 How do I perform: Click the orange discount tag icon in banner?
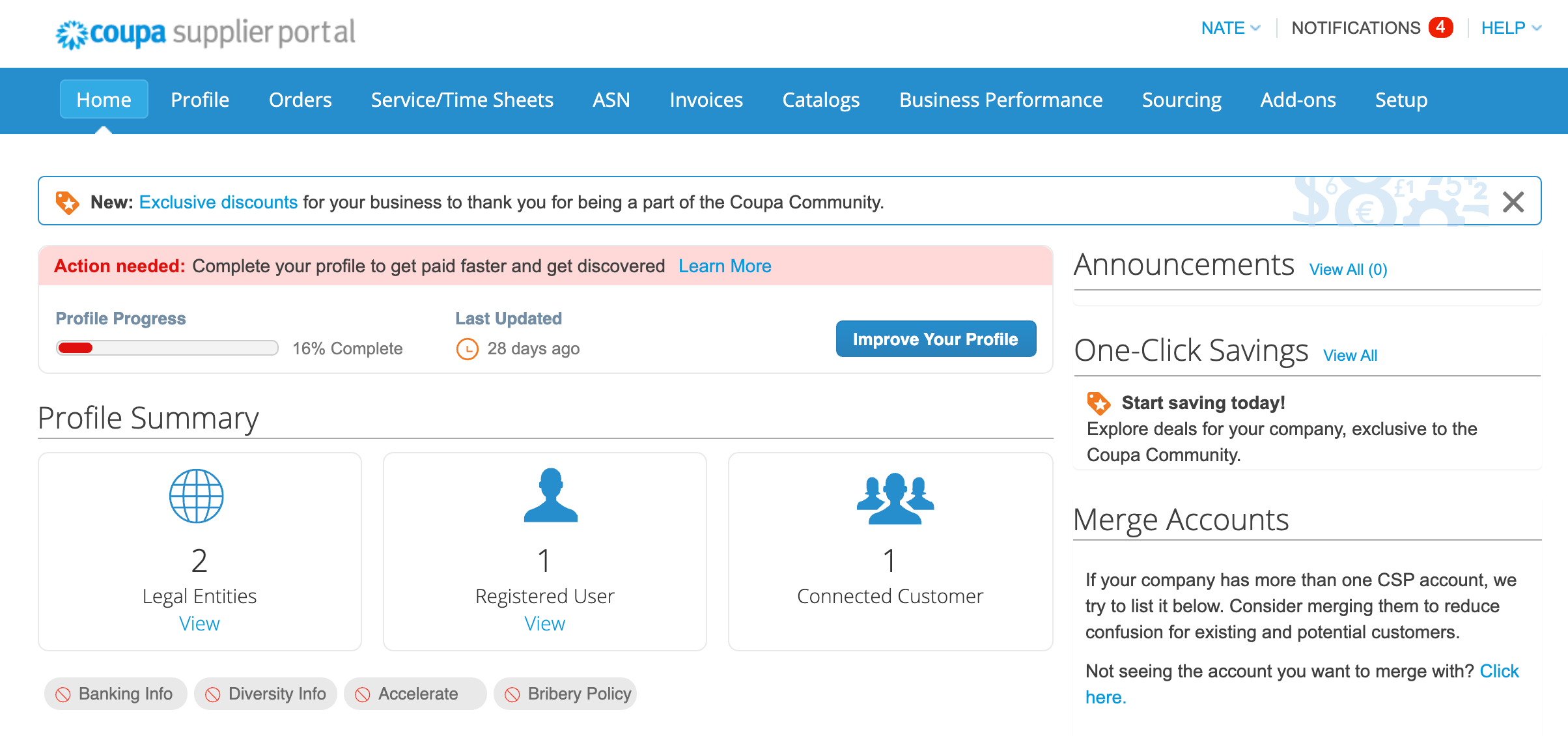tap(67, 203)
